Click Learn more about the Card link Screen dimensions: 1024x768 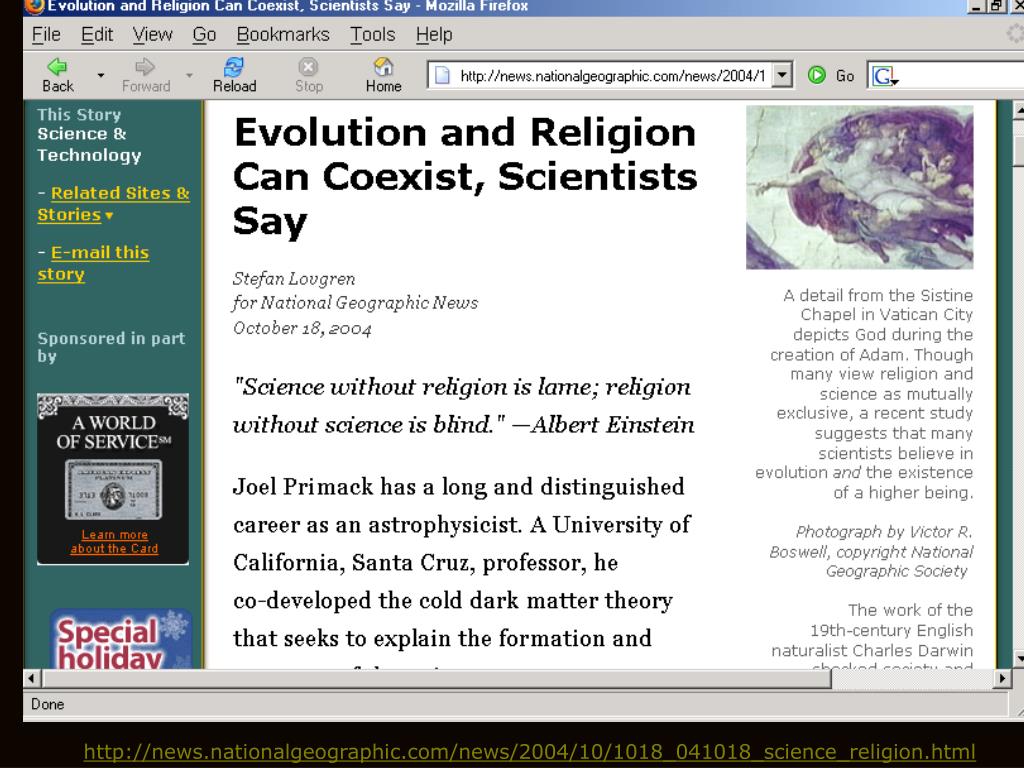point(114,542)
